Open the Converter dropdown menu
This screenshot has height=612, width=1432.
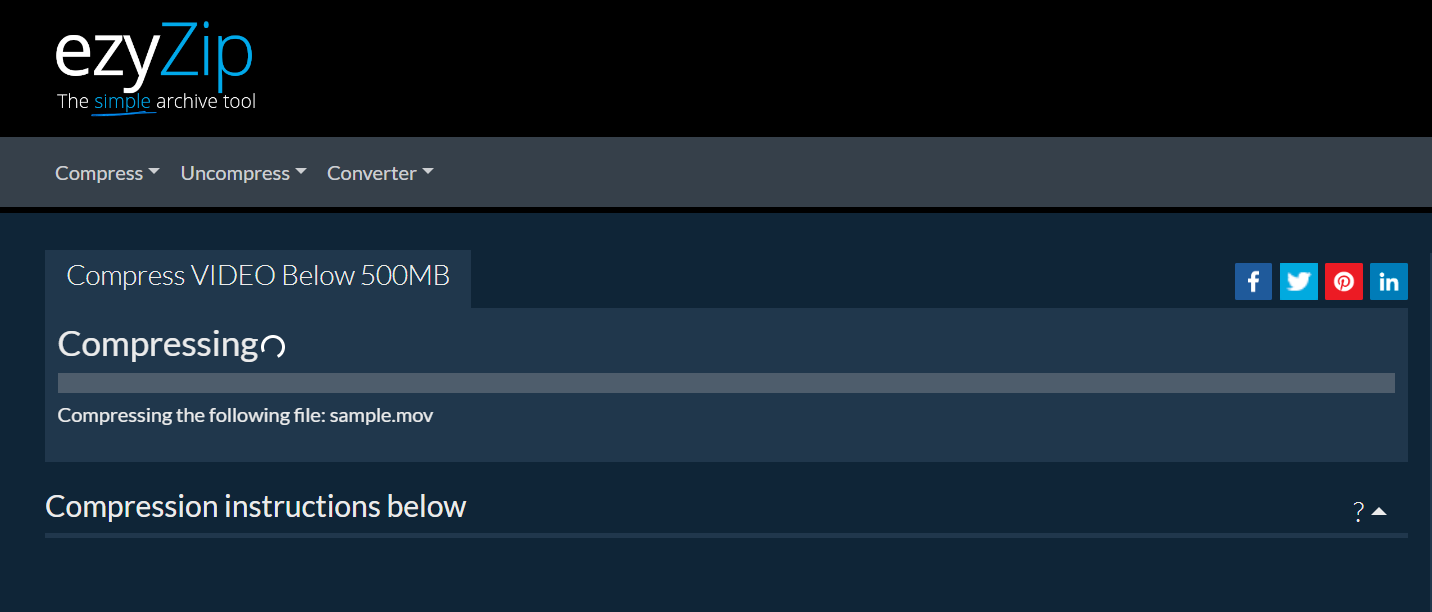(380, 173)
